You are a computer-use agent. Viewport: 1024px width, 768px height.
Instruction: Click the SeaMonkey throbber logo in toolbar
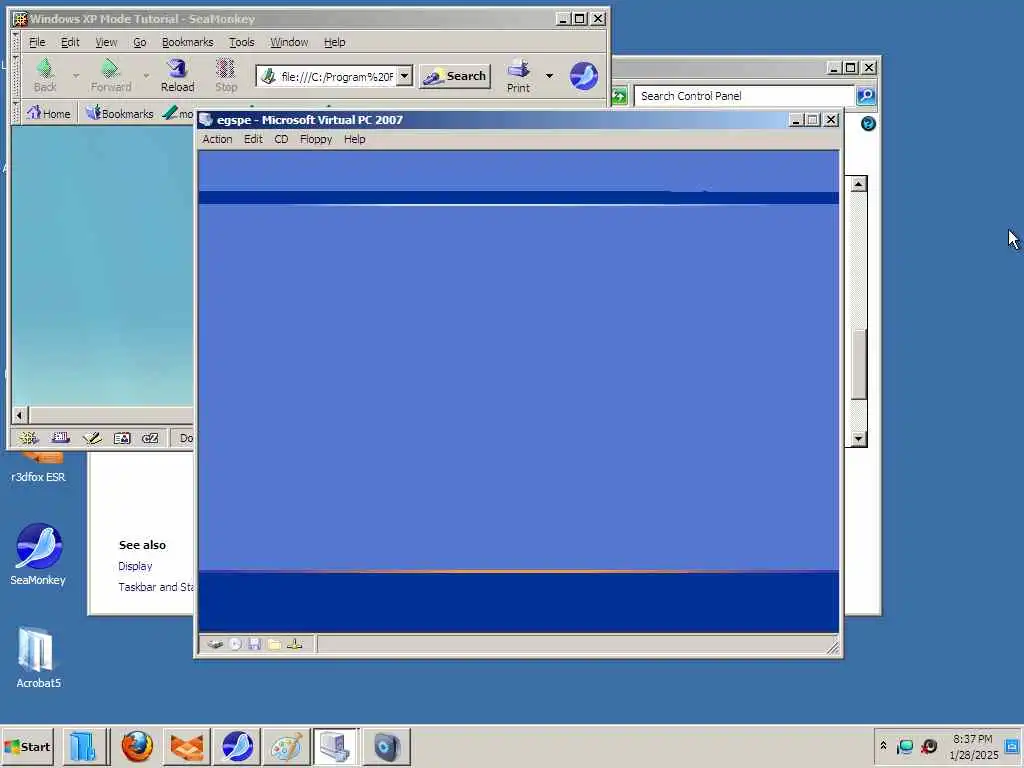[583, 76]
